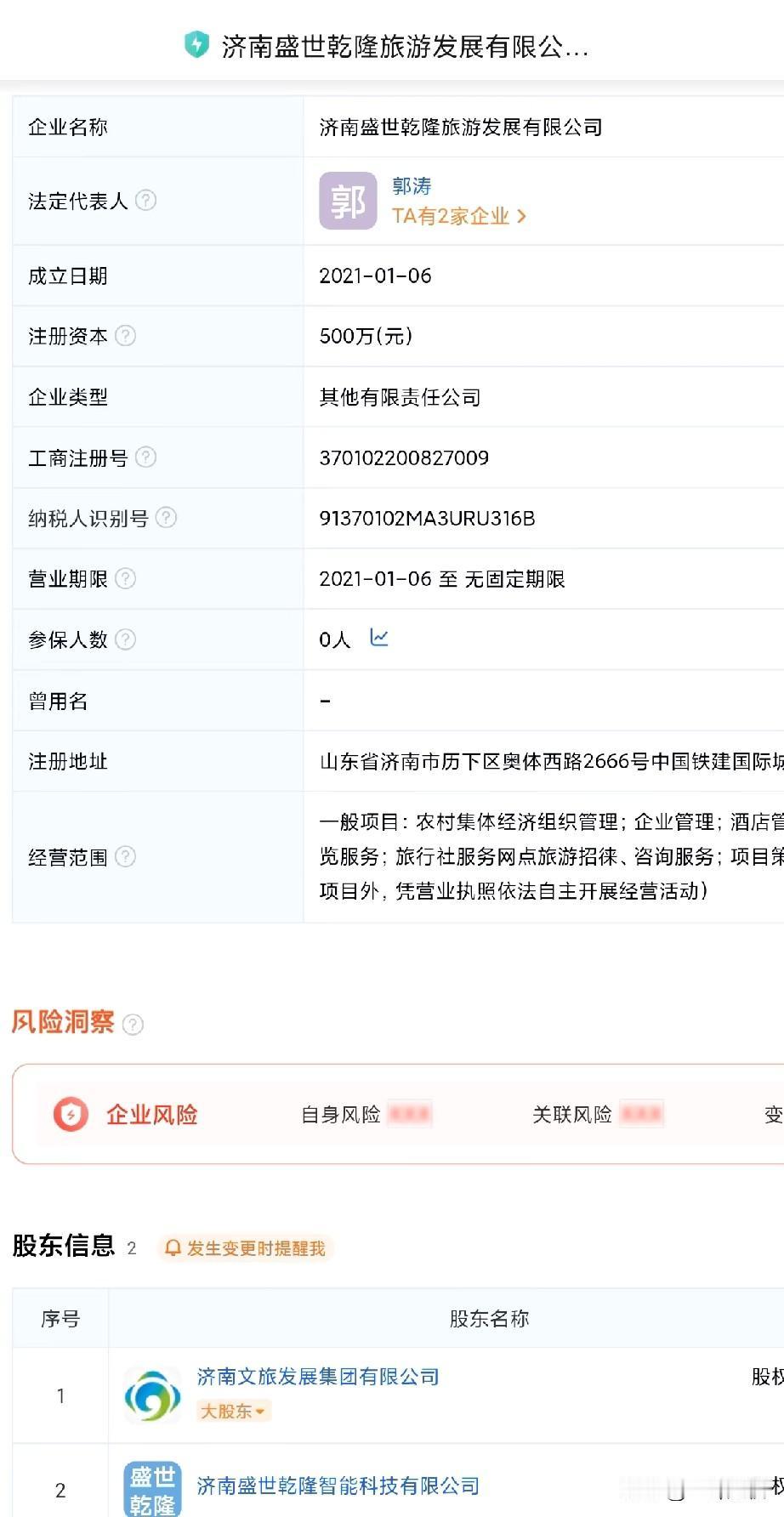The height and width of the screenshot is (1517, 784).
Task: Open 济南文旅发展集团 company logo
Action: pyautogui.click(x=152, y=1395)
